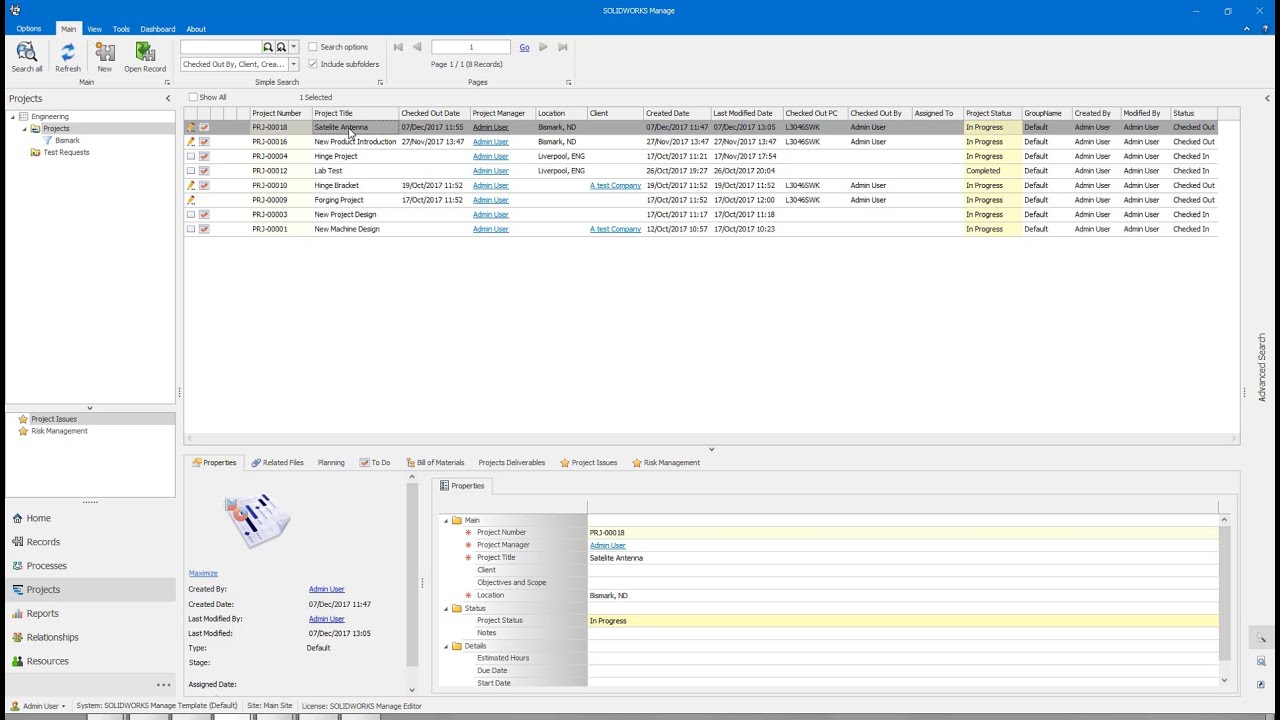Open the search text box dropdown arrow
The width and height of the screenshot is (1280, 720).
coord(293,47)
